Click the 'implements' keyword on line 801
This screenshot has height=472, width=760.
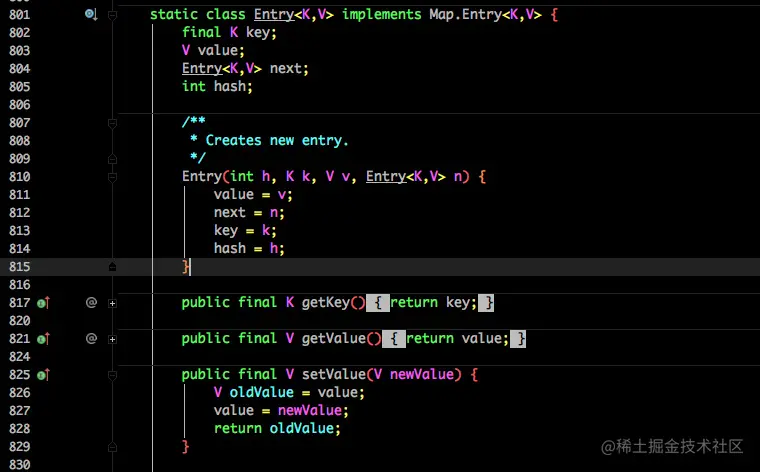tap(381, 15)
